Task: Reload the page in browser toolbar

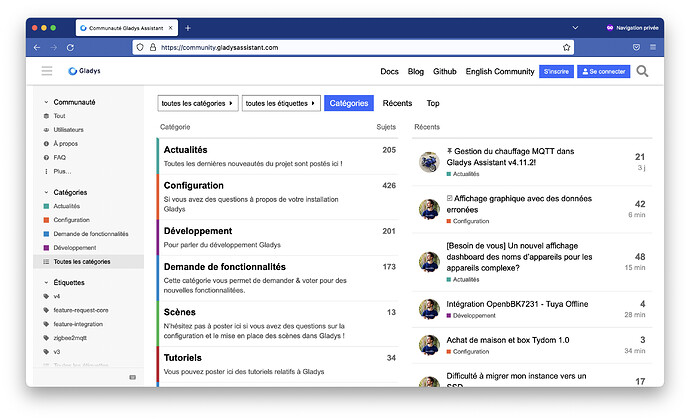Action: point(70,47)
